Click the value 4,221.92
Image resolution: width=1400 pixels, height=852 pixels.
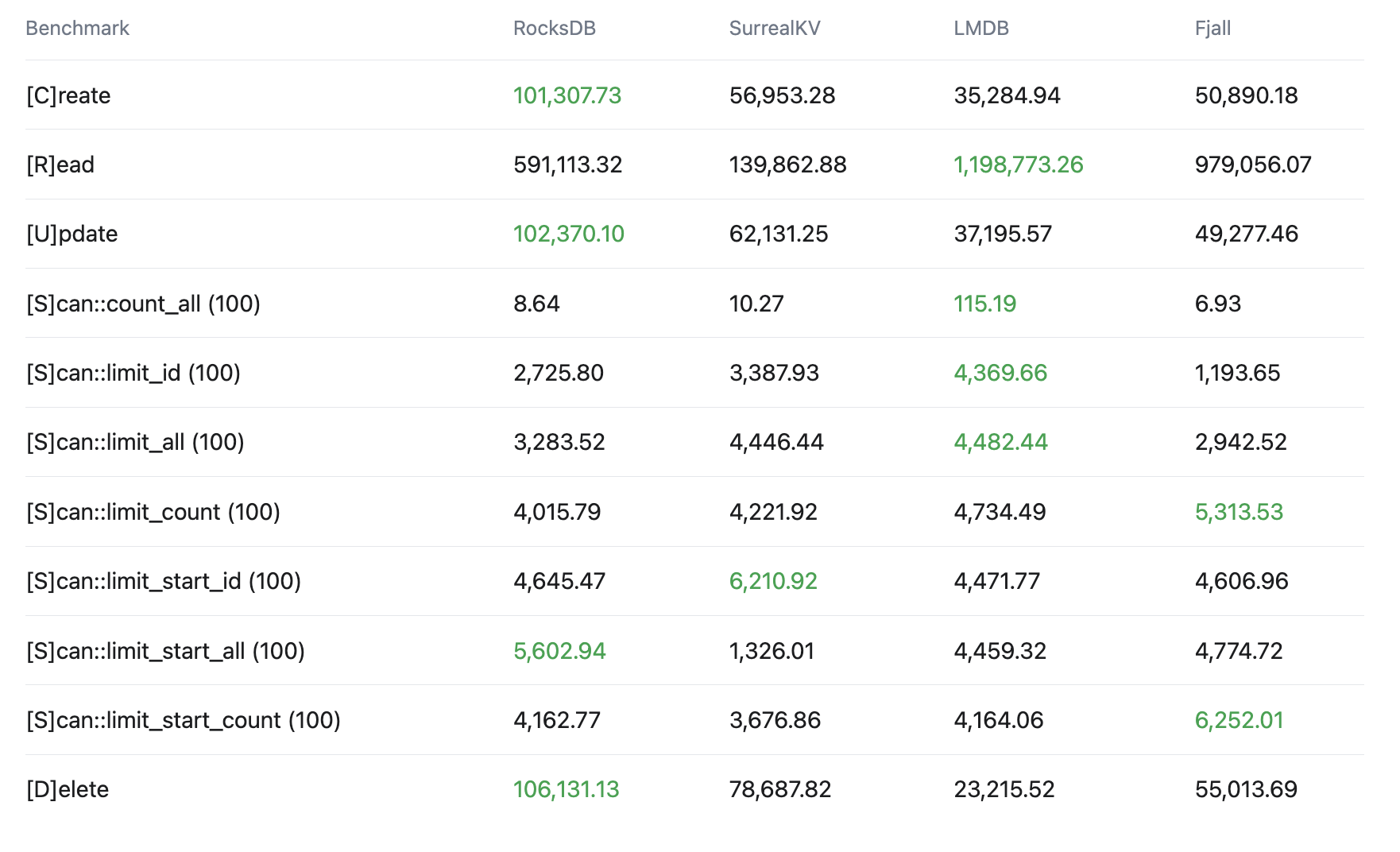coord(773,512)
